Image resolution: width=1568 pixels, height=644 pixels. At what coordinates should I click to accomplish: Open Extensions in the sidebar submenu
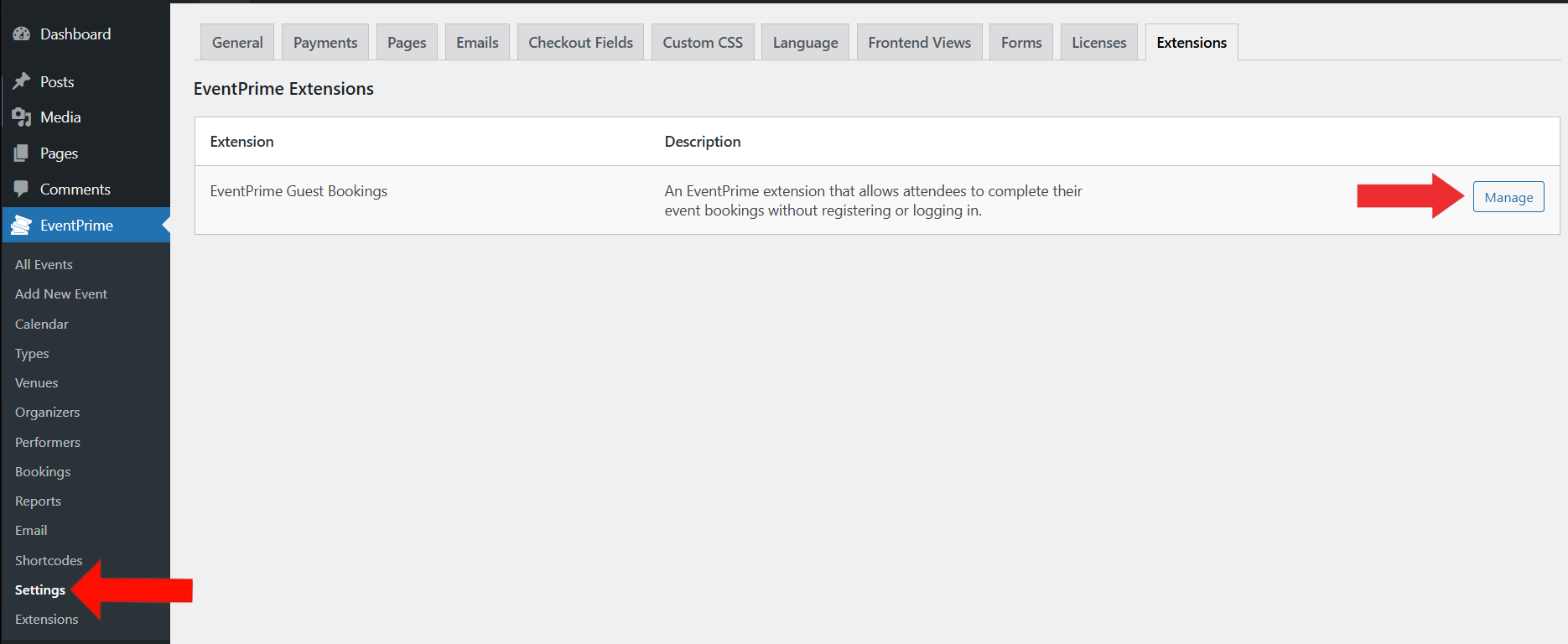(47, 620)
